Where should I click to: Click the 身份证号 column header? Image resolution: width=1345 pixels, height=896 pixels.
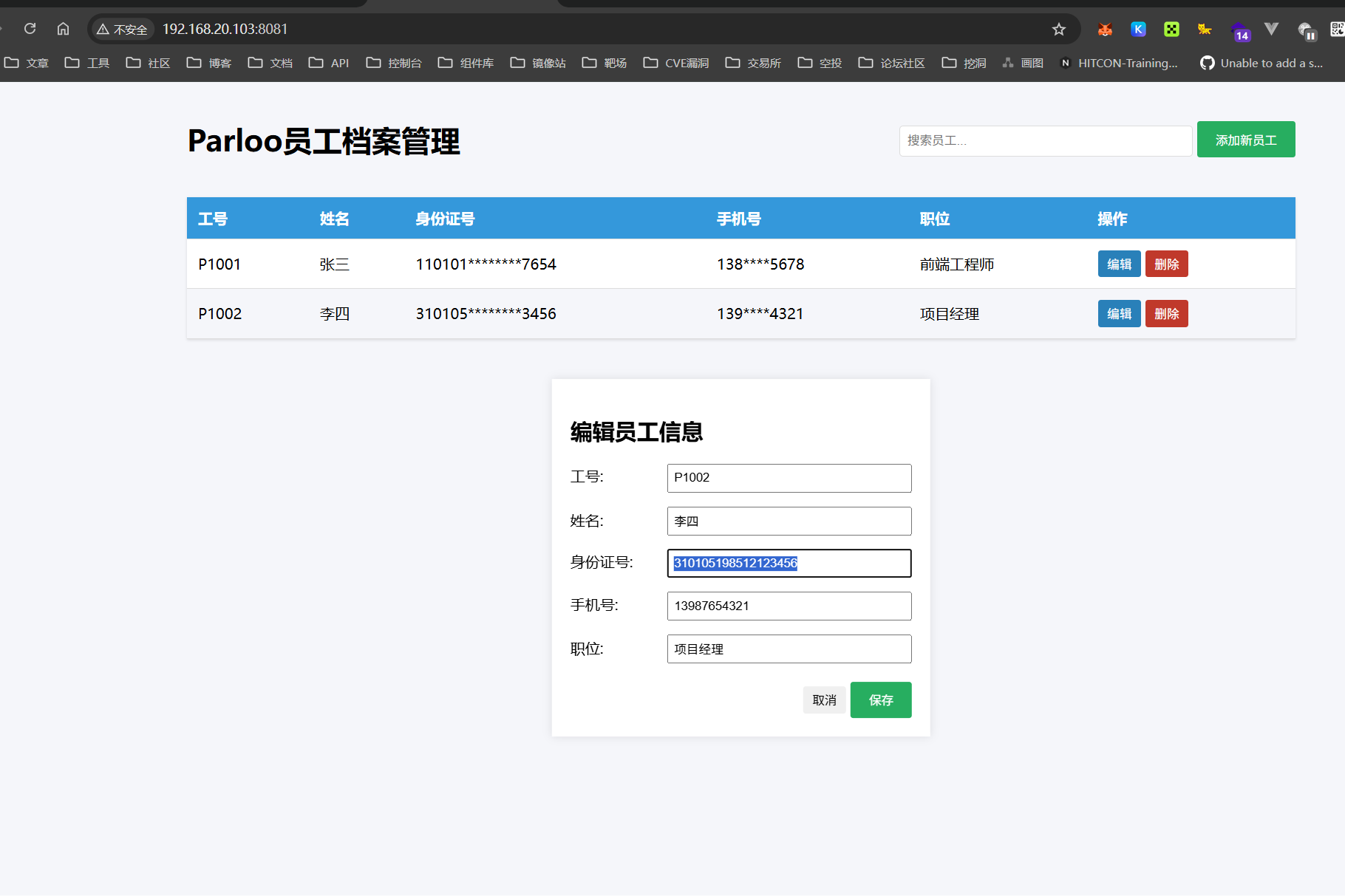point(445,219)
